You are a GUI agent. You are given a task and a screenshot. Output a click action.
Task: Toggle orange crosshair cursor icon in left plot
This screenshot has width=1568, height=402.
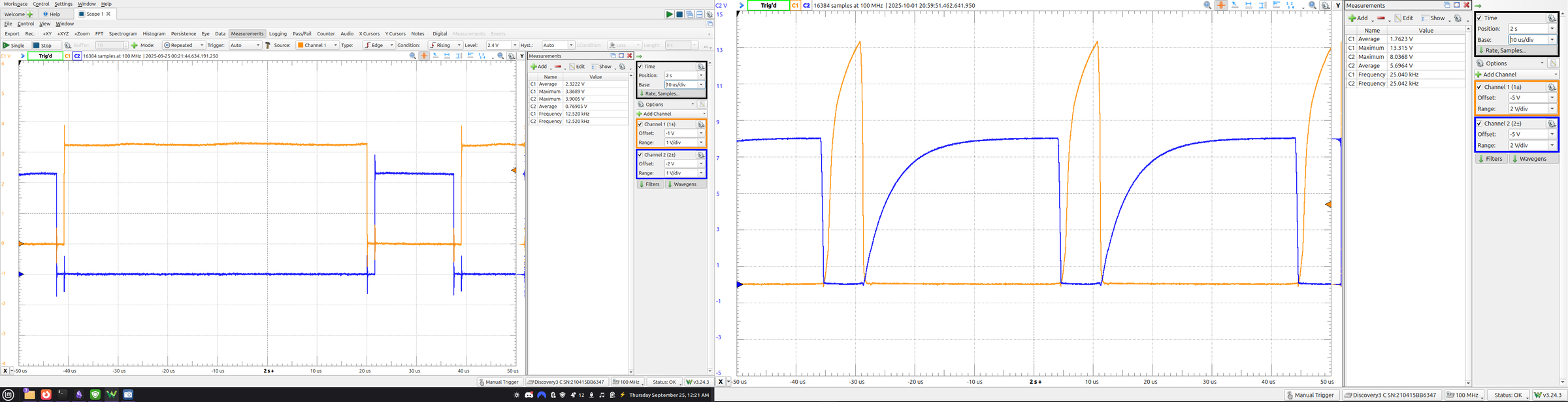(x=424, y=56)
